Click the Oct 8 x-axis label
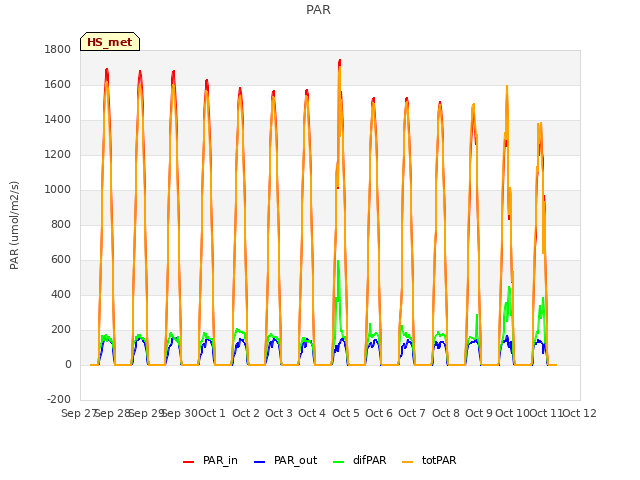Viewport: 640px width, 480px height. [x=446, y=413]
